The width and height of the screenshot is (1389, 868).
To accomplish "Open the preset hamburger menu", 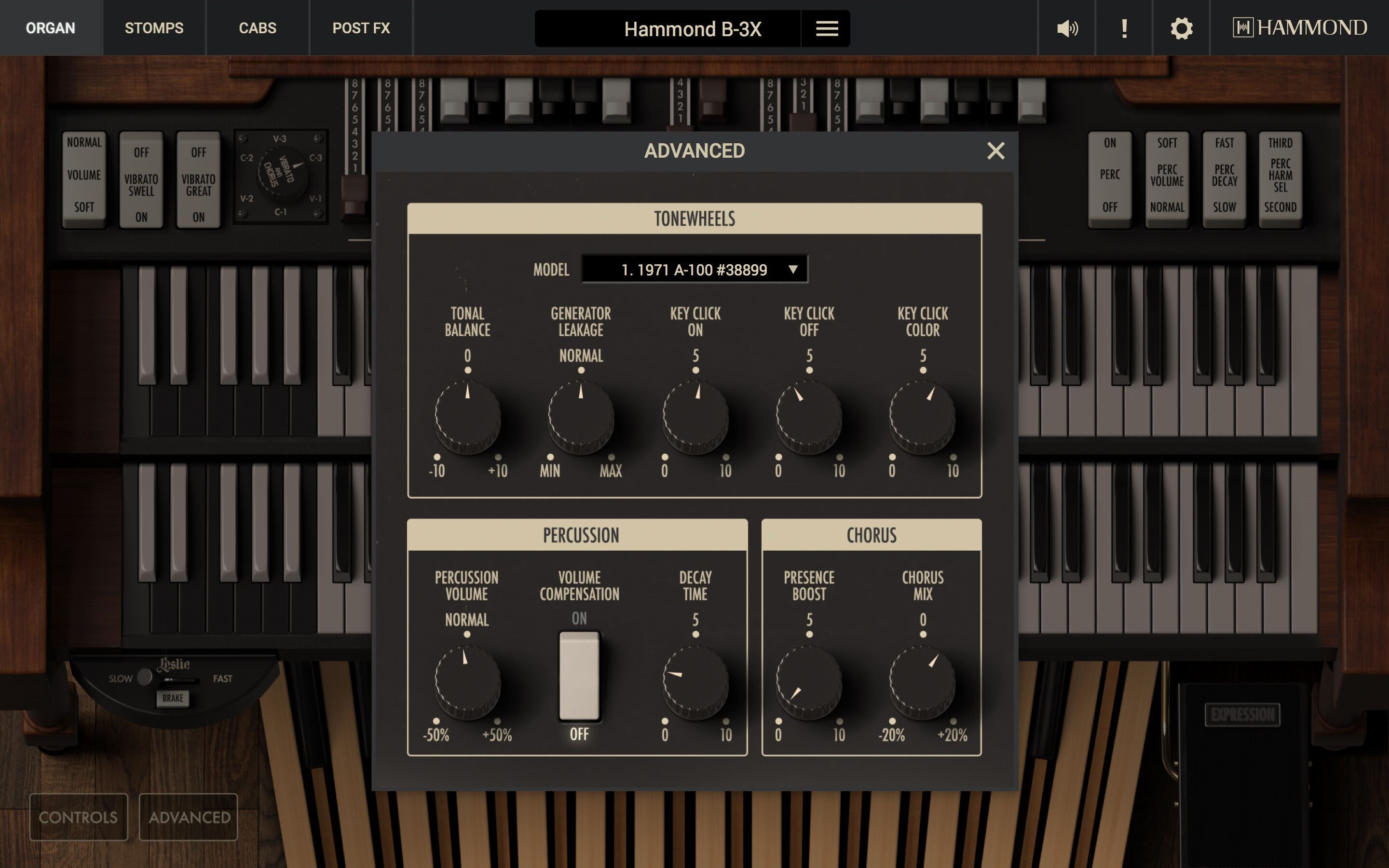I will [x=825, y=27].
